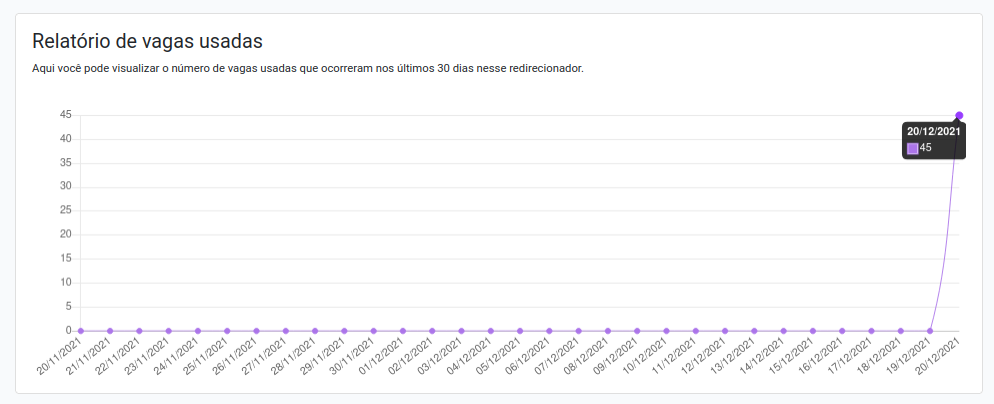The width and height of the screenshot is (994, 404).
Task: Click the 15/12/2021 data point
Action: (813, 330)
